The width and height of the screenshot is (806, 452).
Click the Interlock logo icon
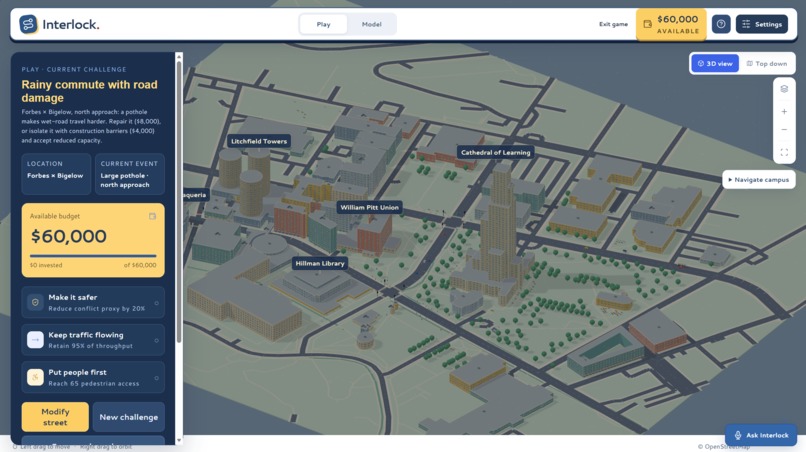[28, 24]
